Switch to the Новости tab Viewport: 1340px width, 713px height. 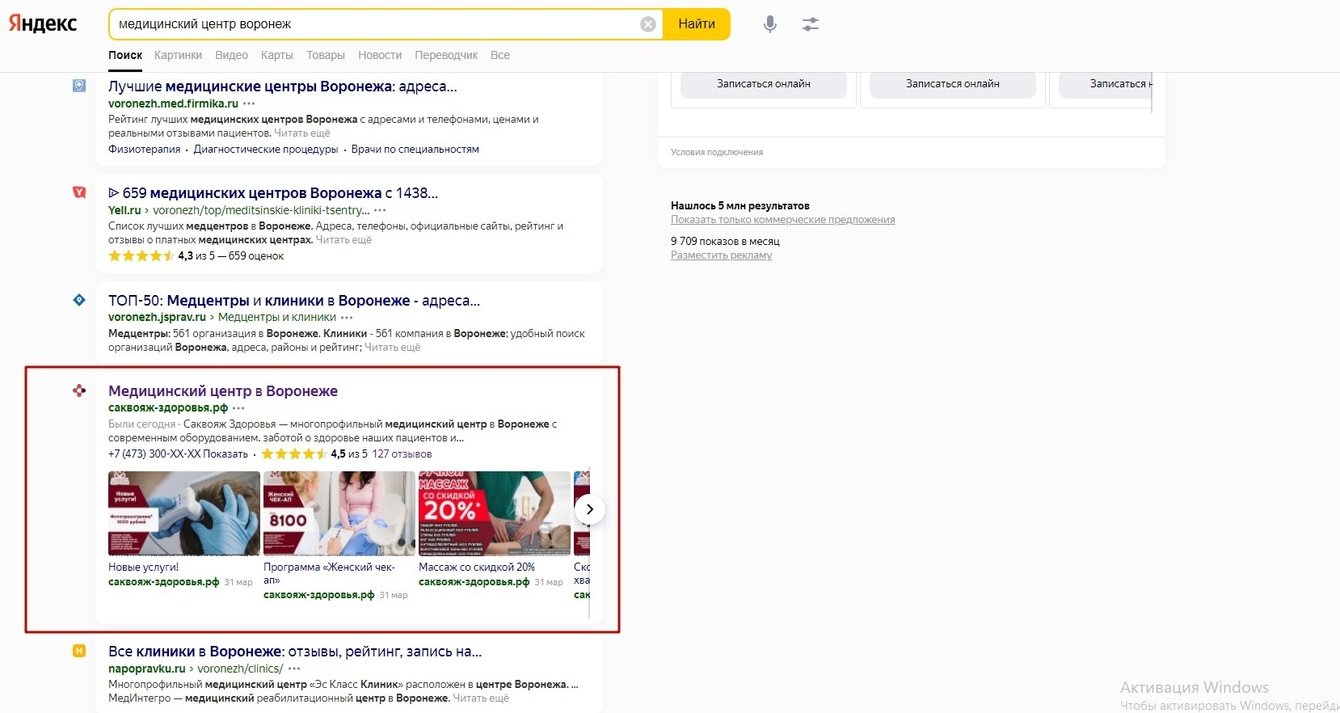point(380,55)
